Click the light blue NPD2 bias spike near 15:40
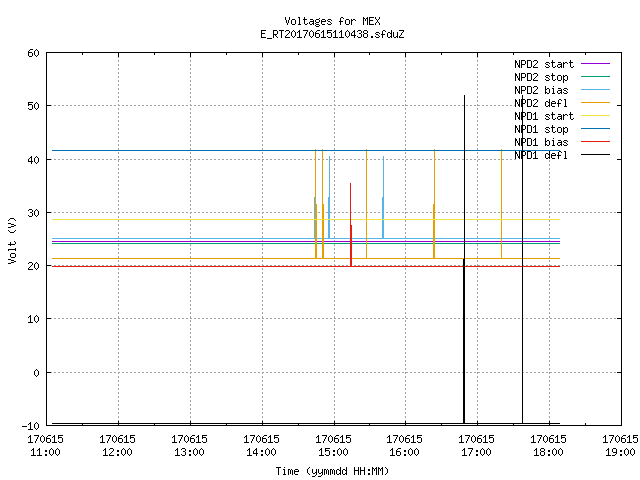The width and height of the screenshot is (640, 480). pos(383,197)
